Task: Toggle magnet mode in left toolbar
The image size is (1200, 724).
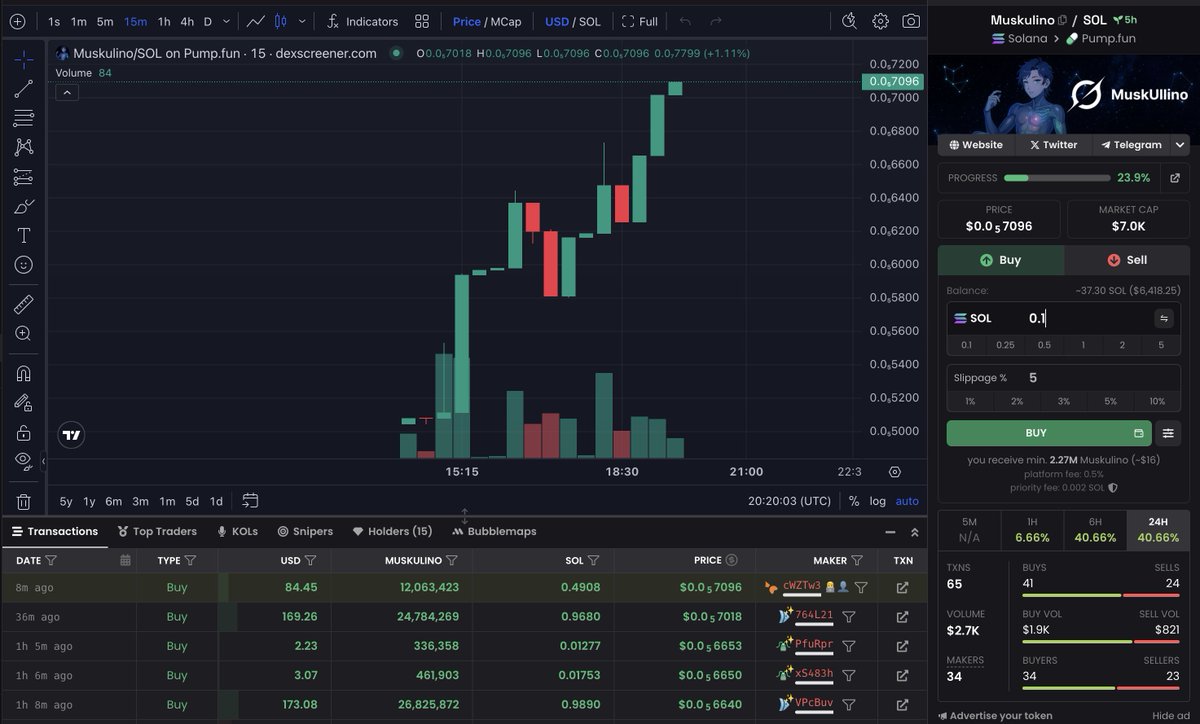Action: (x=24, y=373)
